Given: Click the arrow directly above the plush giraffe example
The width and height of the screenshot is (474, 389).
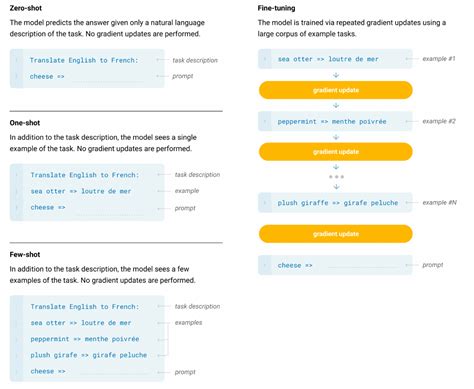Looking at the screenshot, I should tap(336, 187).
